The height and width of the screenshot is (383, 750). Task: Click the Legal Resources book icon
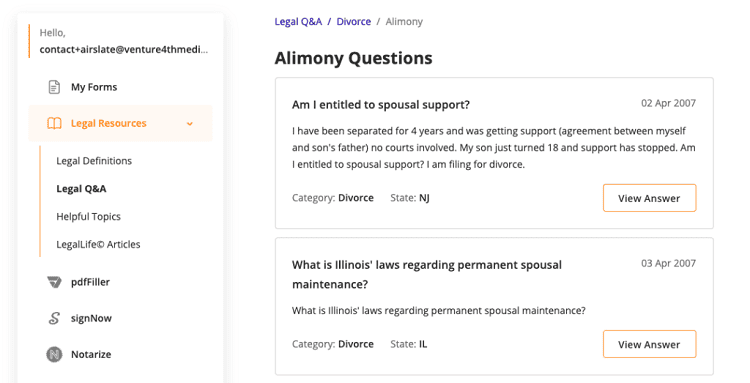[54, 123]
